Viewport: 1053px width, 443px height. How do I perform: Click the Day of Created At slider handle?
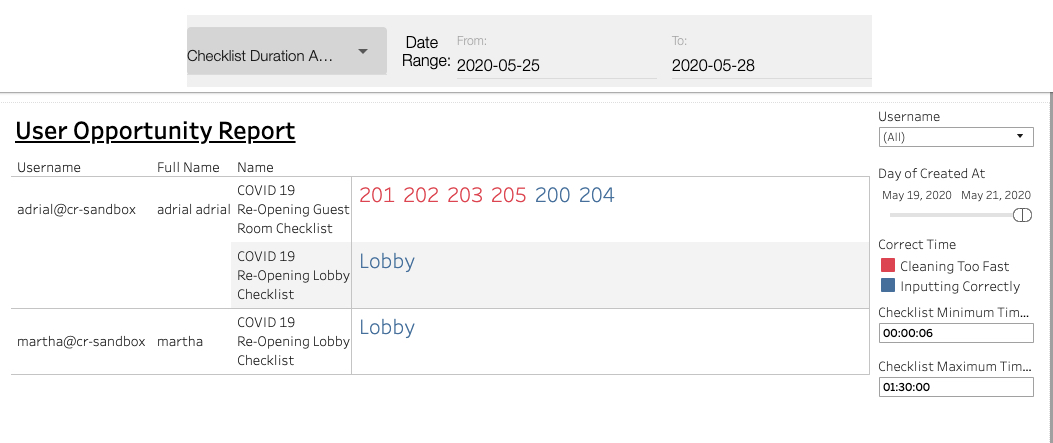tap(1022, 215)
